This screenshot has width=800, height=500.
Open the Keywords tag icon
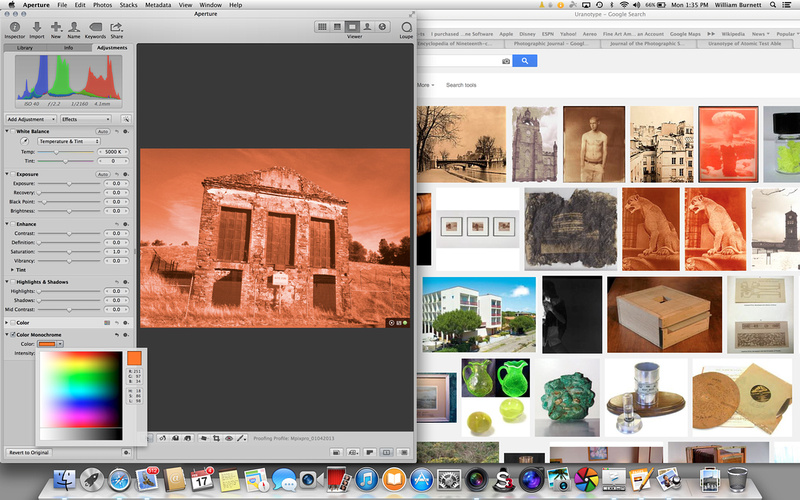point(95,27)
